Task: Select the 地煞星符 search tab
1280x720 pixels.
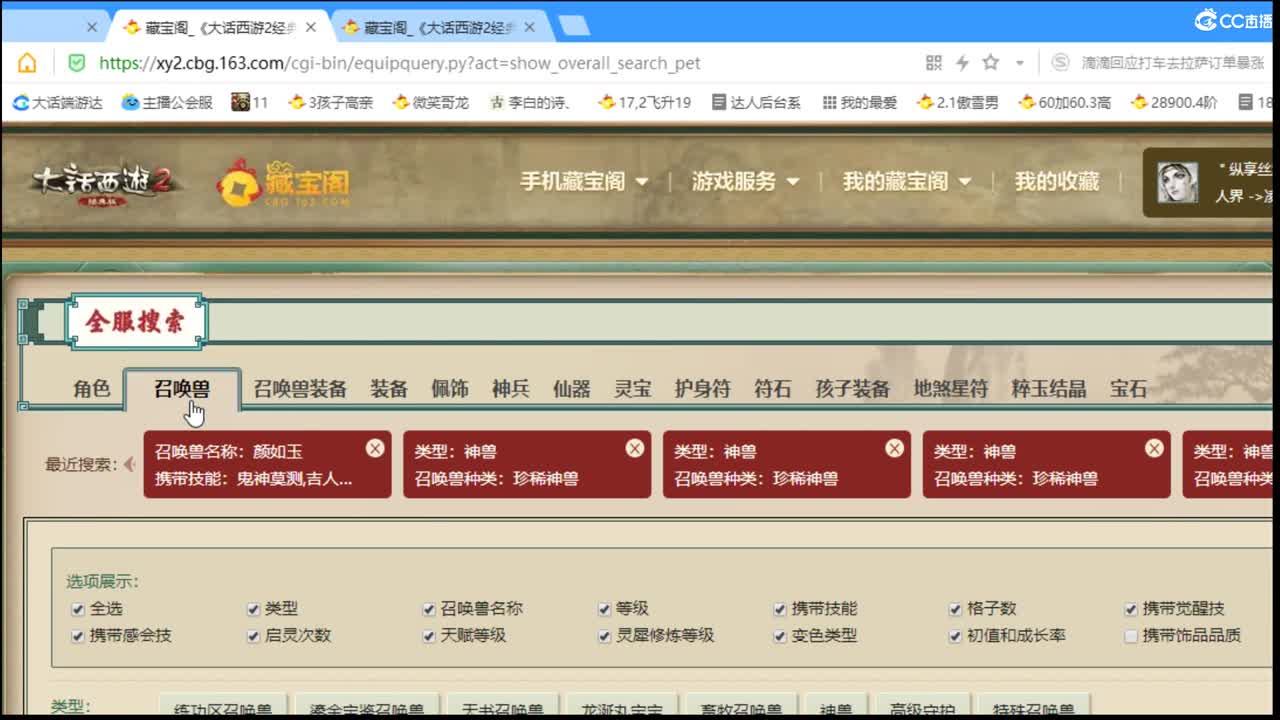Action: pyautogui.click(x=951, y=389)
